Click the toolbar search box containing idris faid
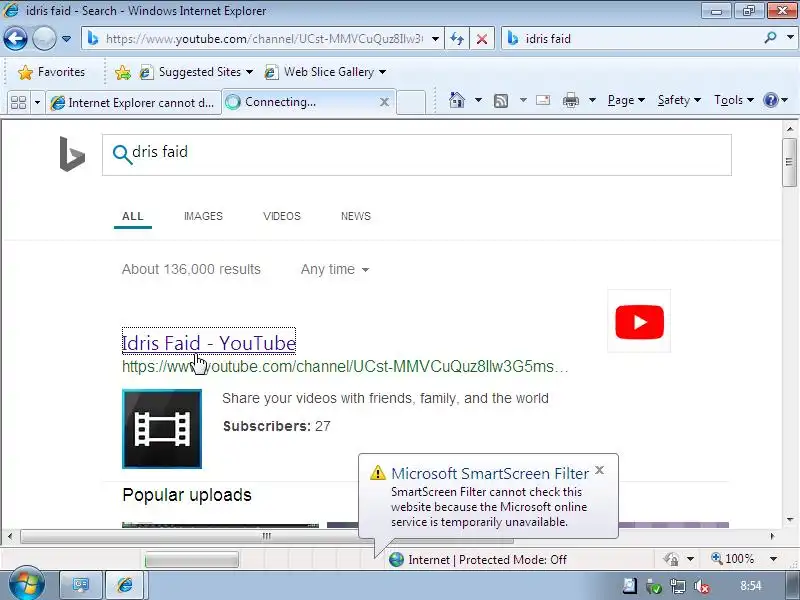Image resolution: width=800 pixels, height=600 pixels. coord(633,39)
